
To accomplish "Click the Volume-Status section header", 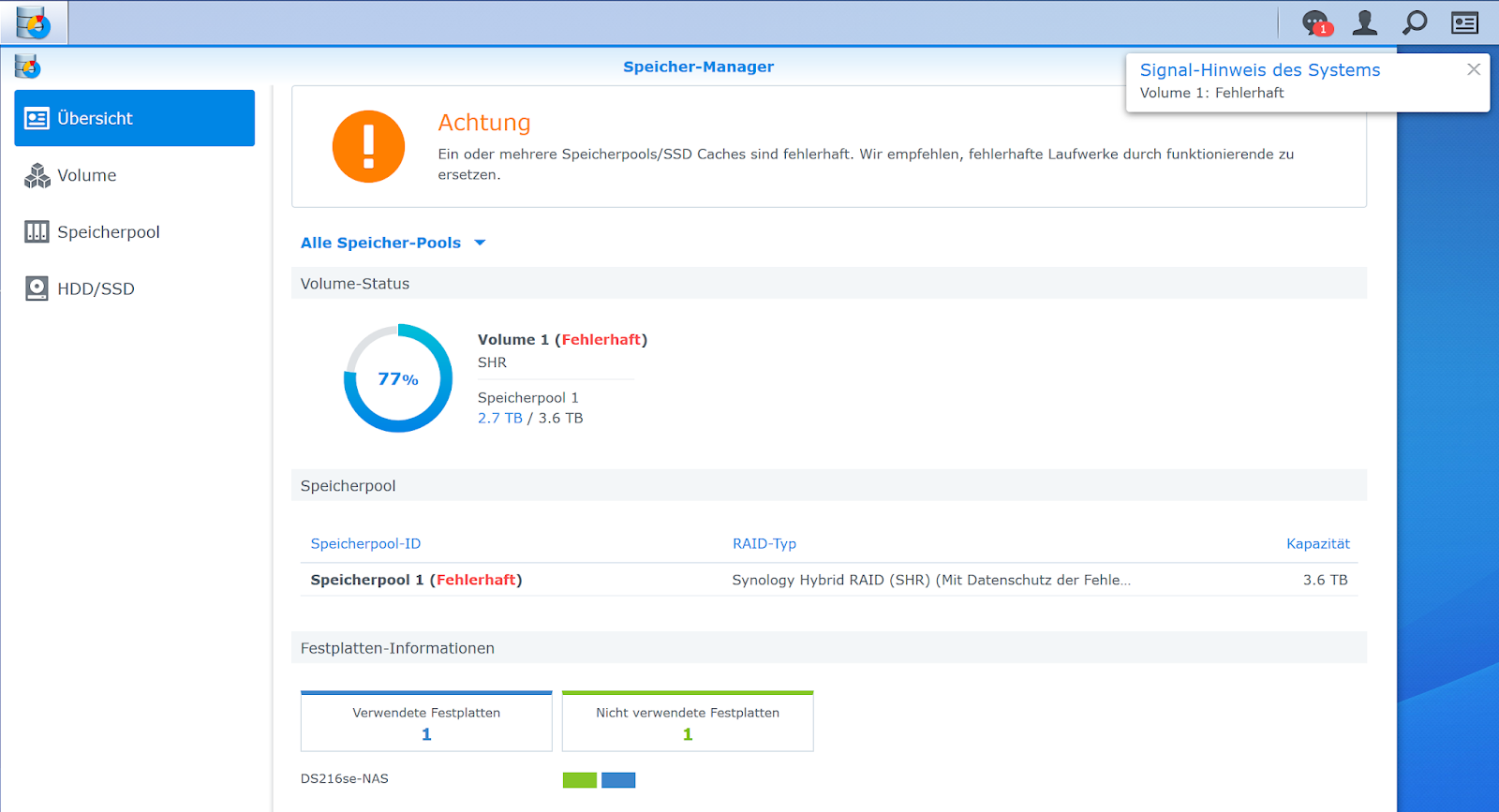I will pyautogui.click(x=829, y=284).
